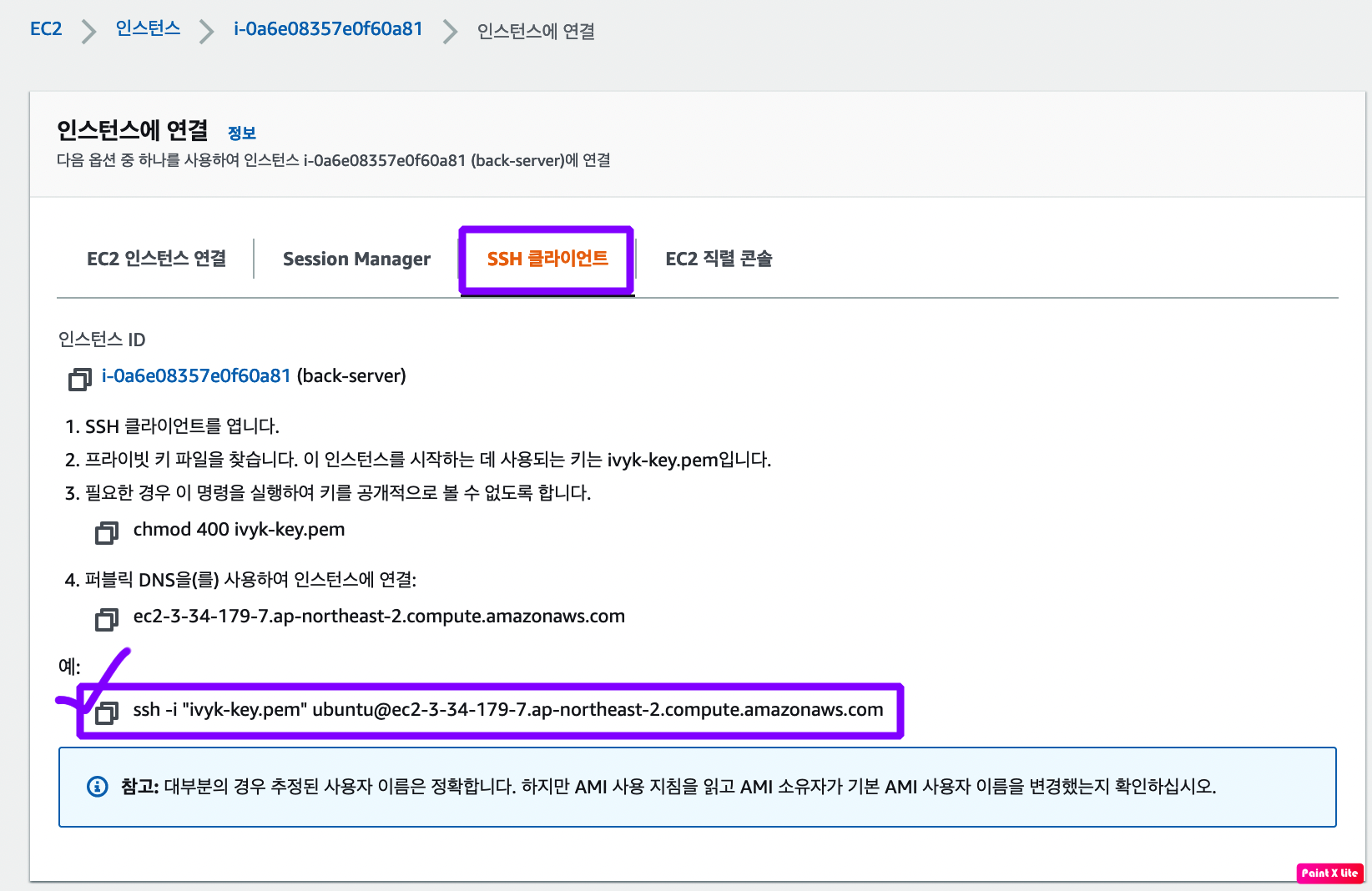This screenshot has height=891, width=1372.
Task: Copy the instance ID i-0a6e08357e0f60a81
Action: point(79,379)
